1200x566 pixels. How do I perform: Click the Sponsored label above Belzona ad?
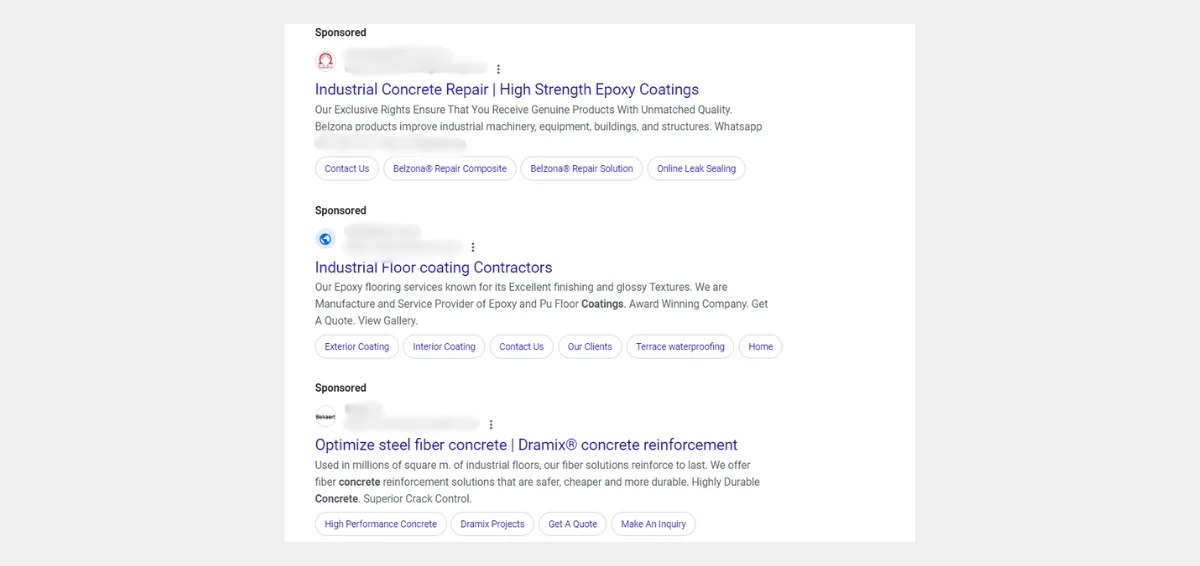(341, 33)
